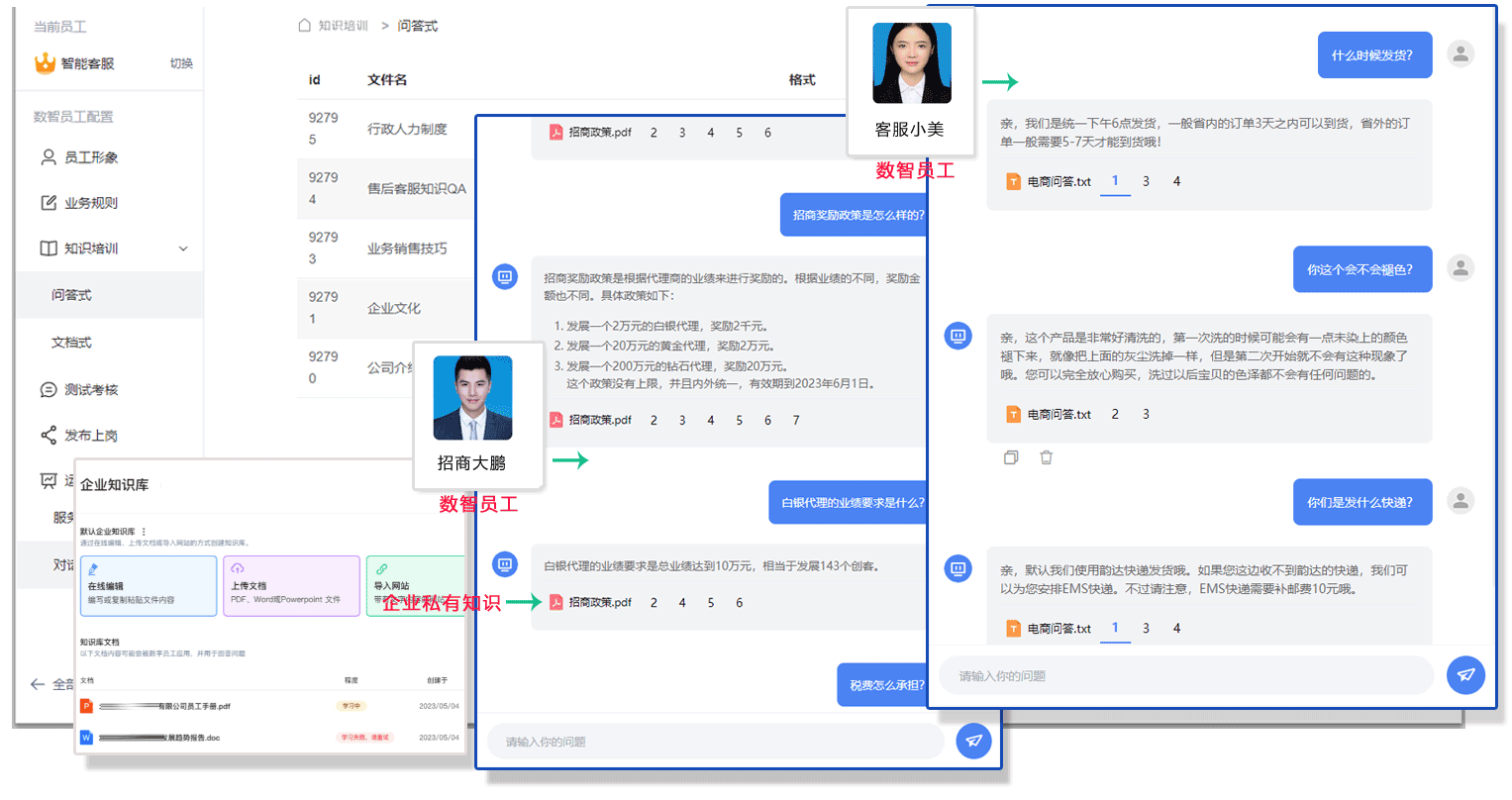
Task: Select the 问答式 submenu item
Action: coord(109,295)
